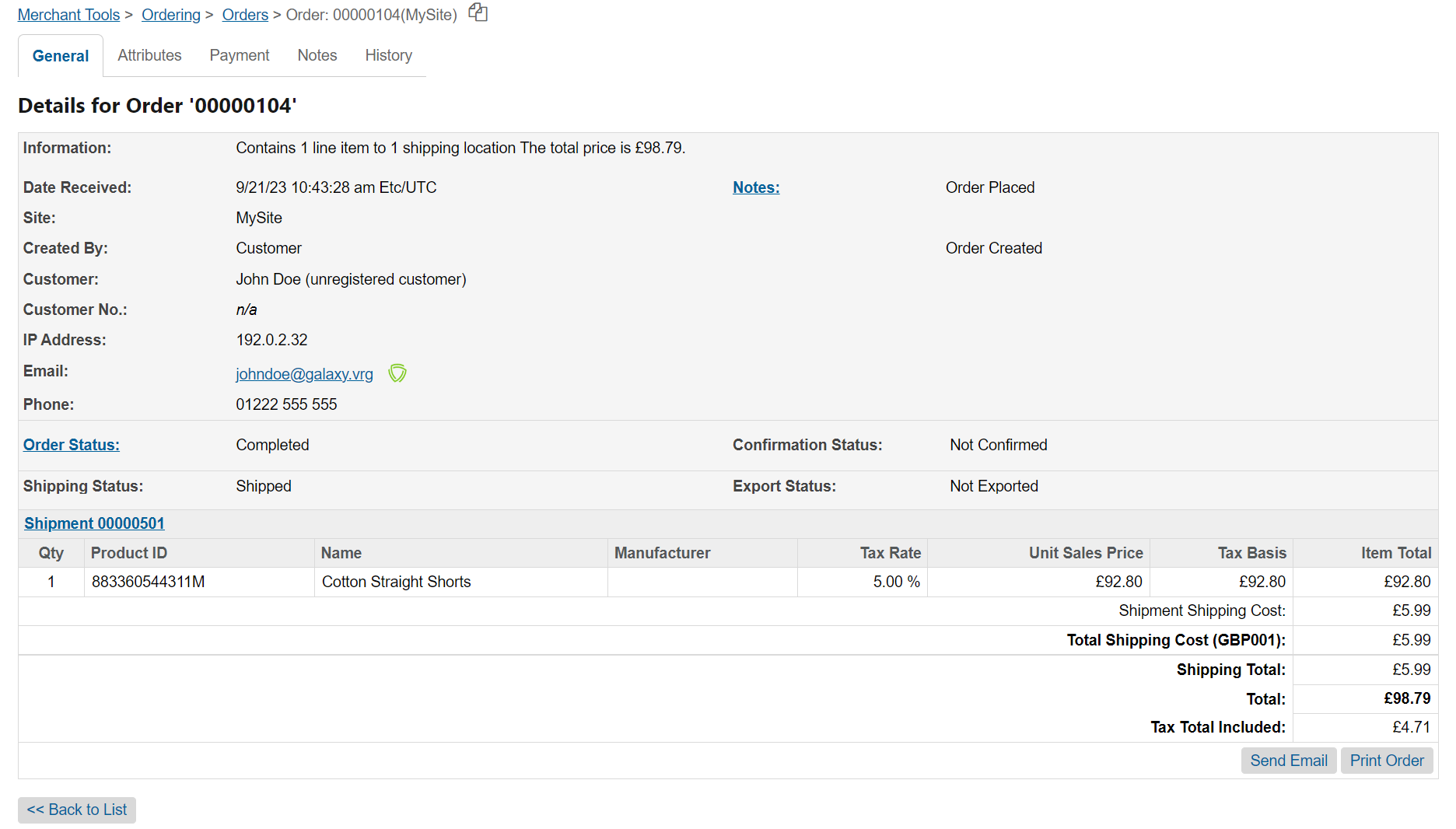This screenshot has height=829, width=1456.
Task: Click product ID 883360544311M in the table
Action: tap(148, 582)
